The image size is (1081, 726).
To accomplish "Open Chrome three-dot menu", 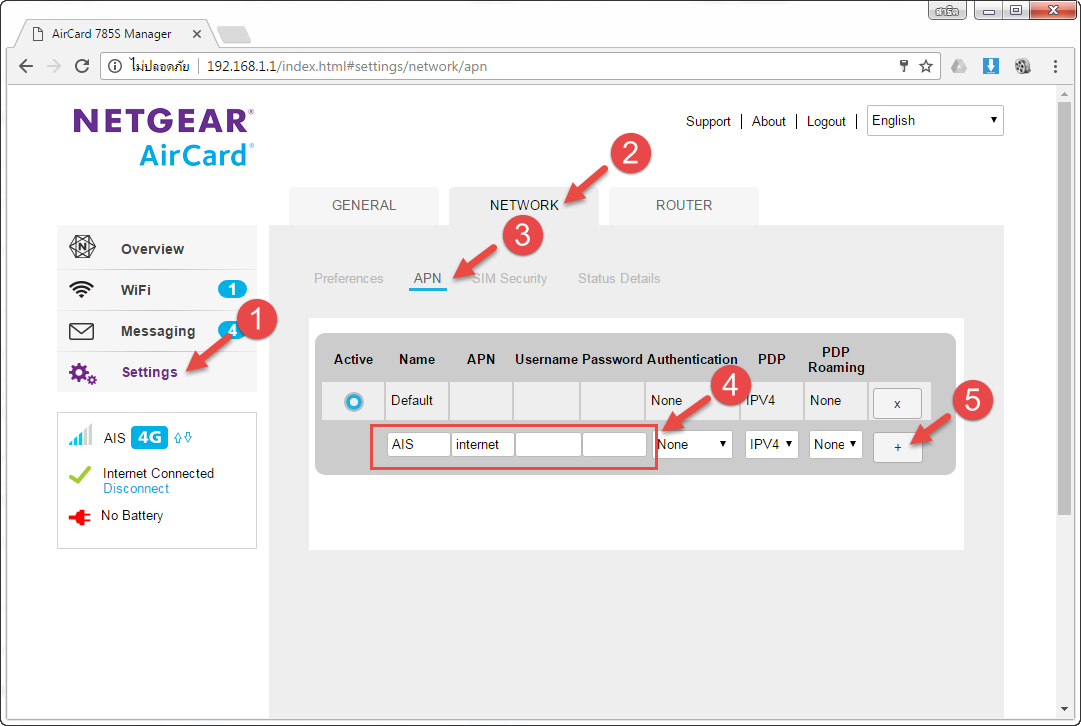I will (x=1055, y=66).
